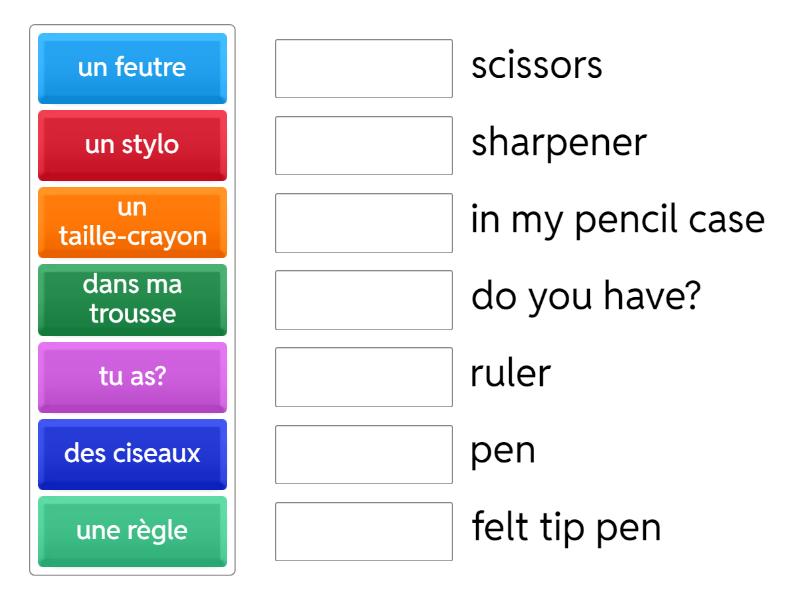The width and height of the screenshot is (800, 600).
Task: Click the answer box next to 'ruler'
Action: coord(364,376)
